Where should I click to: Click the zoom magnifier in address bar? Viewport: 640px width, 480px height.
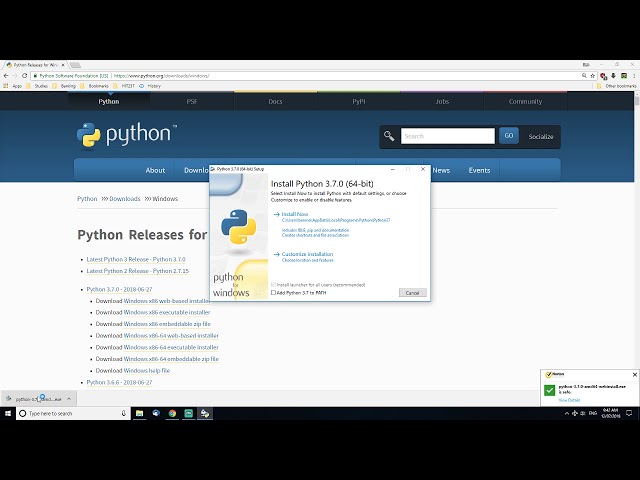pyautogui.click(x=584, y=76)
